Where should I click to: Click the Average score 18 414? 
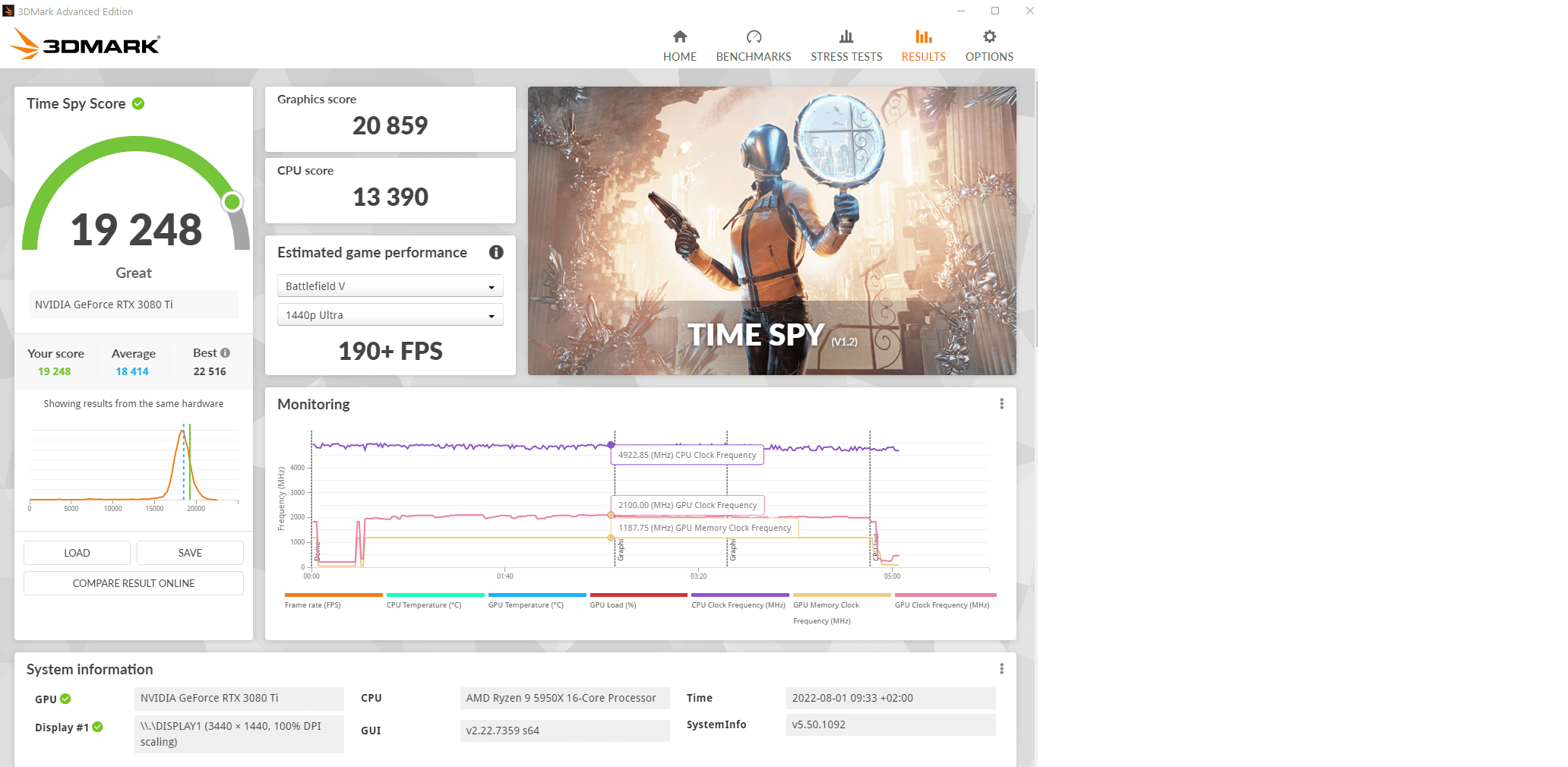tap(132, 371)
